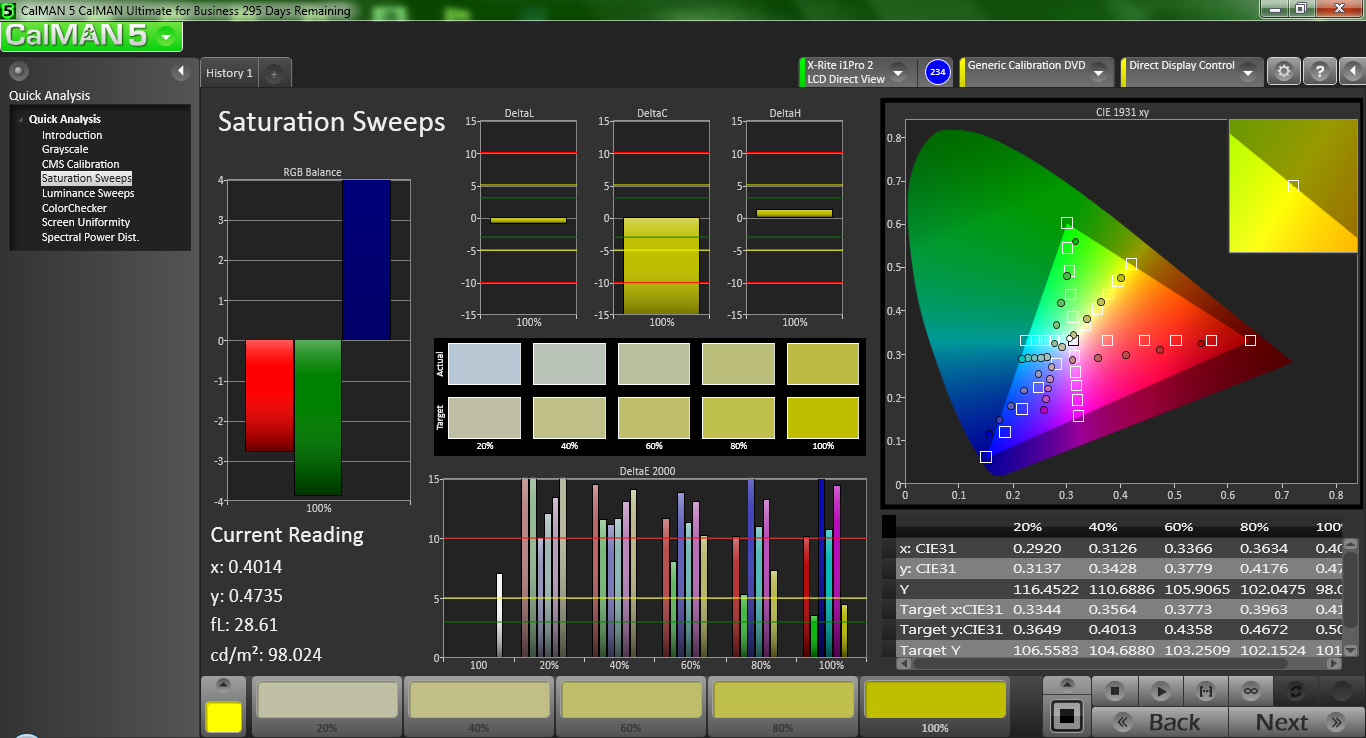Collapse the right panel using arrow button
Viewport: 1366px width, 738px height.
tap(1351, 72)
